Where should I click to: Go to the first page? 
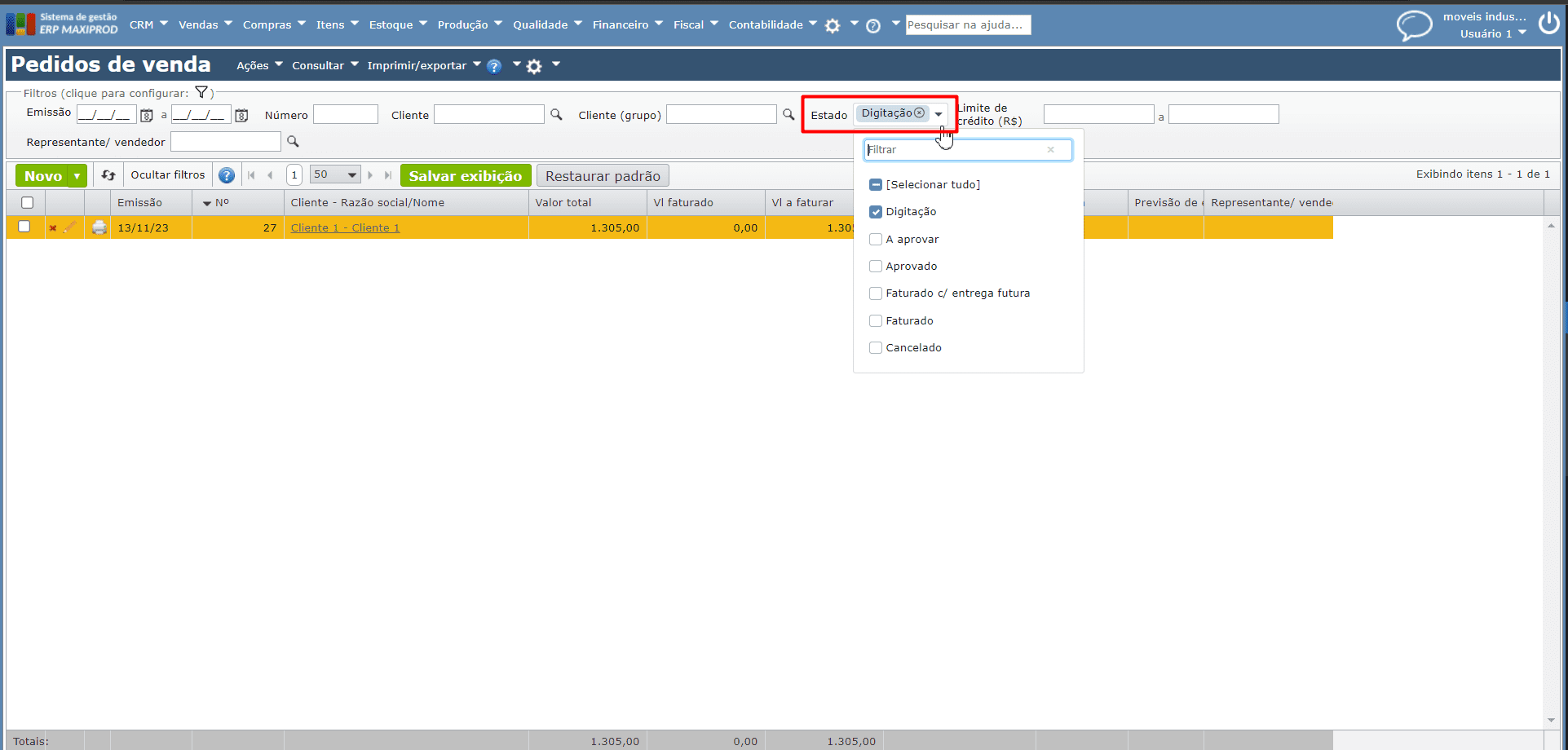tap(251, 175)
